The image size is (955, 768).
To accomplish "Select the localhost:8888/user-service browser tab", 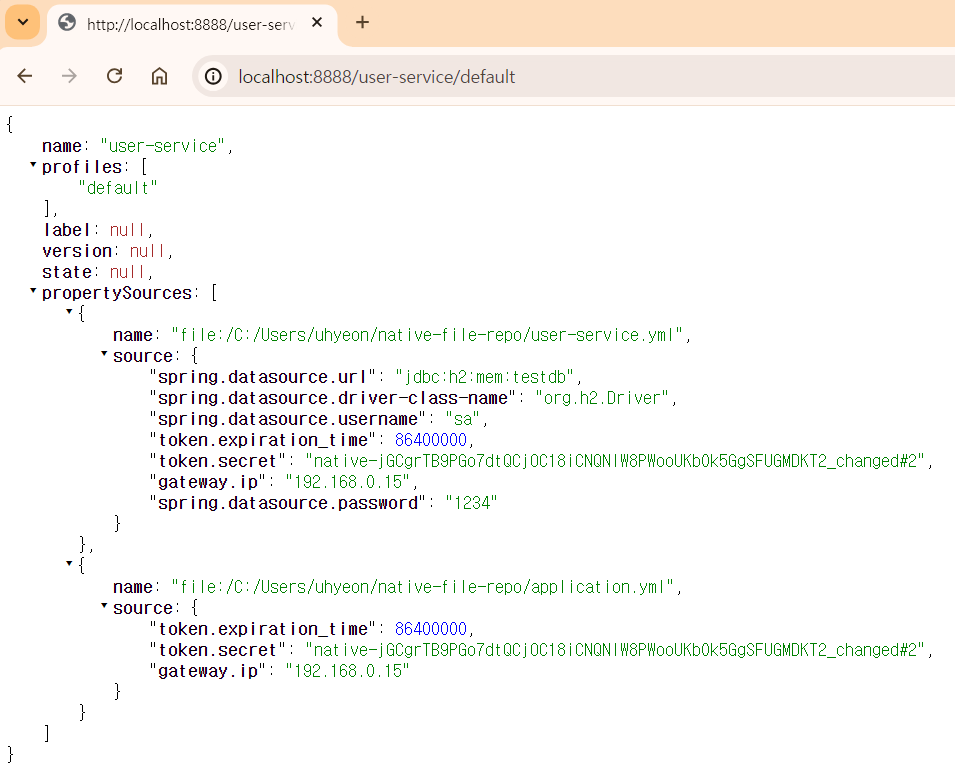I will click(x=192, y=24).
